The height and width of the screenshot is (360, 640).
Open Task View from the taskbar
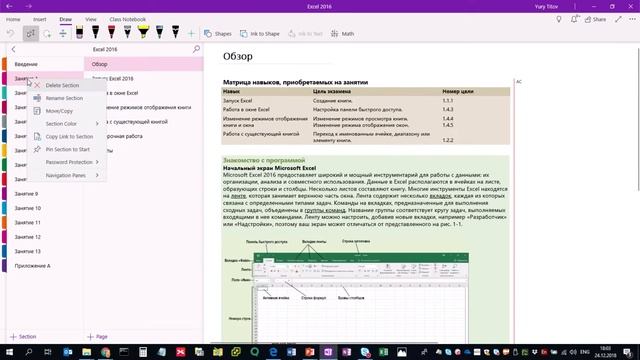click(x=47, y=352)
